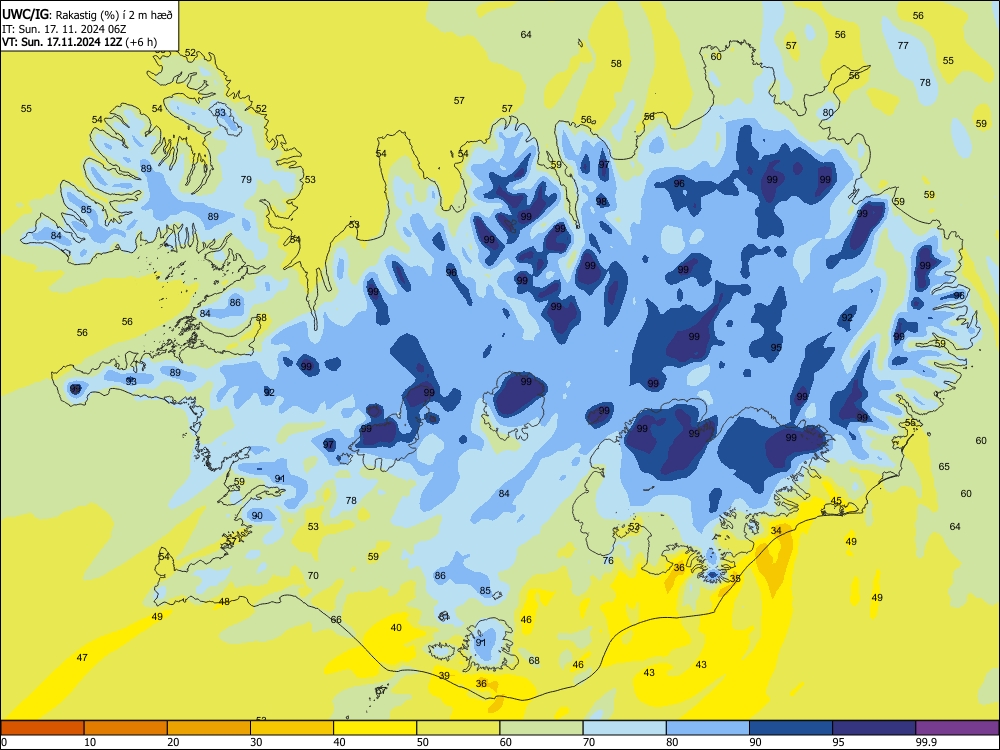Click the legend label '99.9'
This screenshot has height=750, width=1000.
pos(926,742)
